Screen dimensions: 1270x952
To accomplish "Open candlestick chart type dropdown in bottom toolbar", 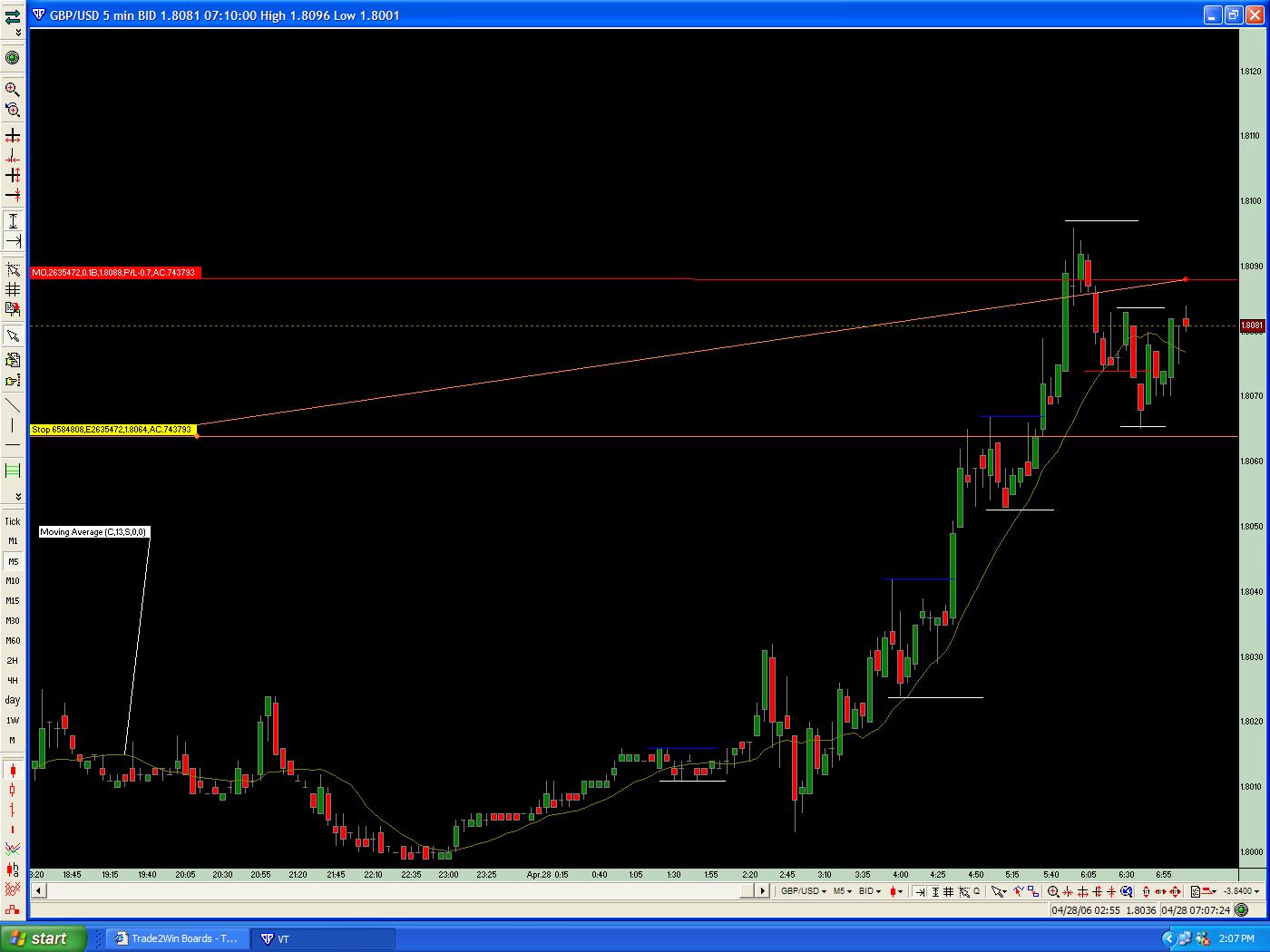I will tap(896, 891).
